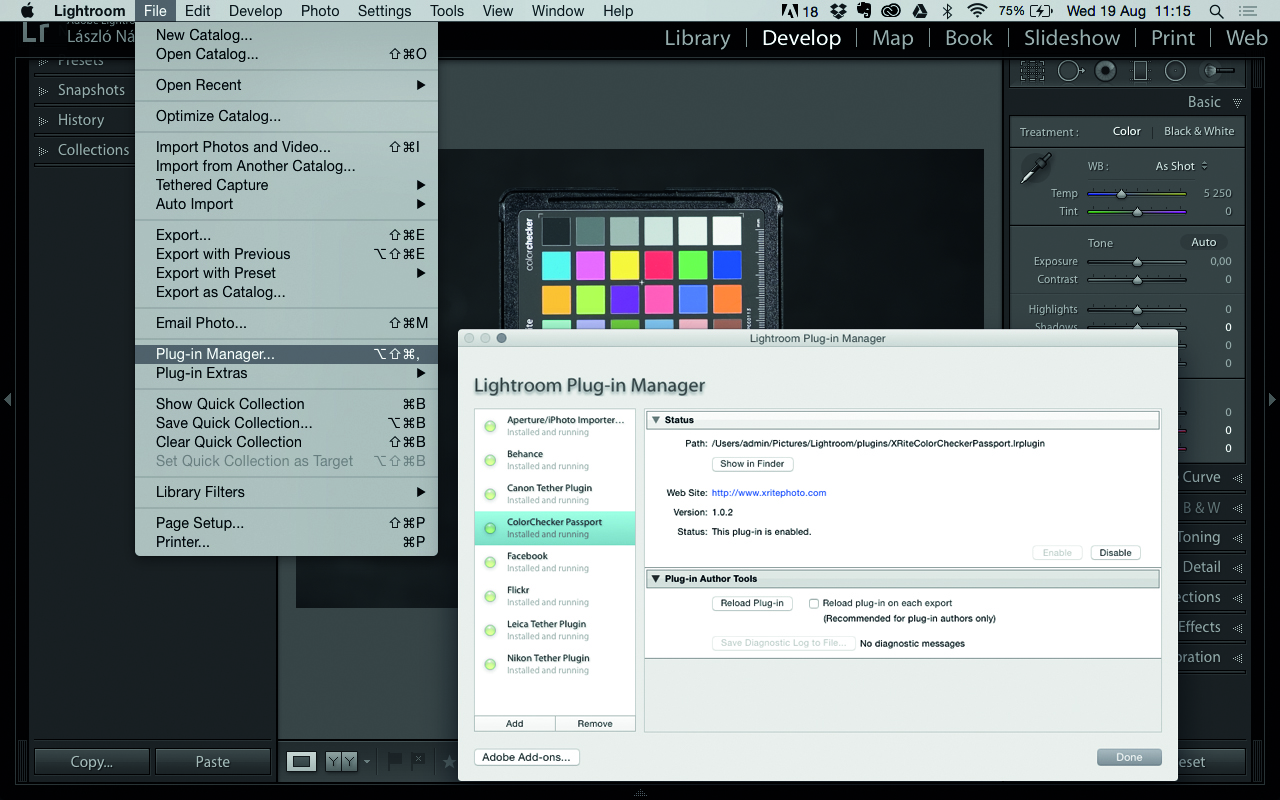Screen dimensions: 1280x800
Task: Open Adobe Add-ons
Action: click(526, 757)
